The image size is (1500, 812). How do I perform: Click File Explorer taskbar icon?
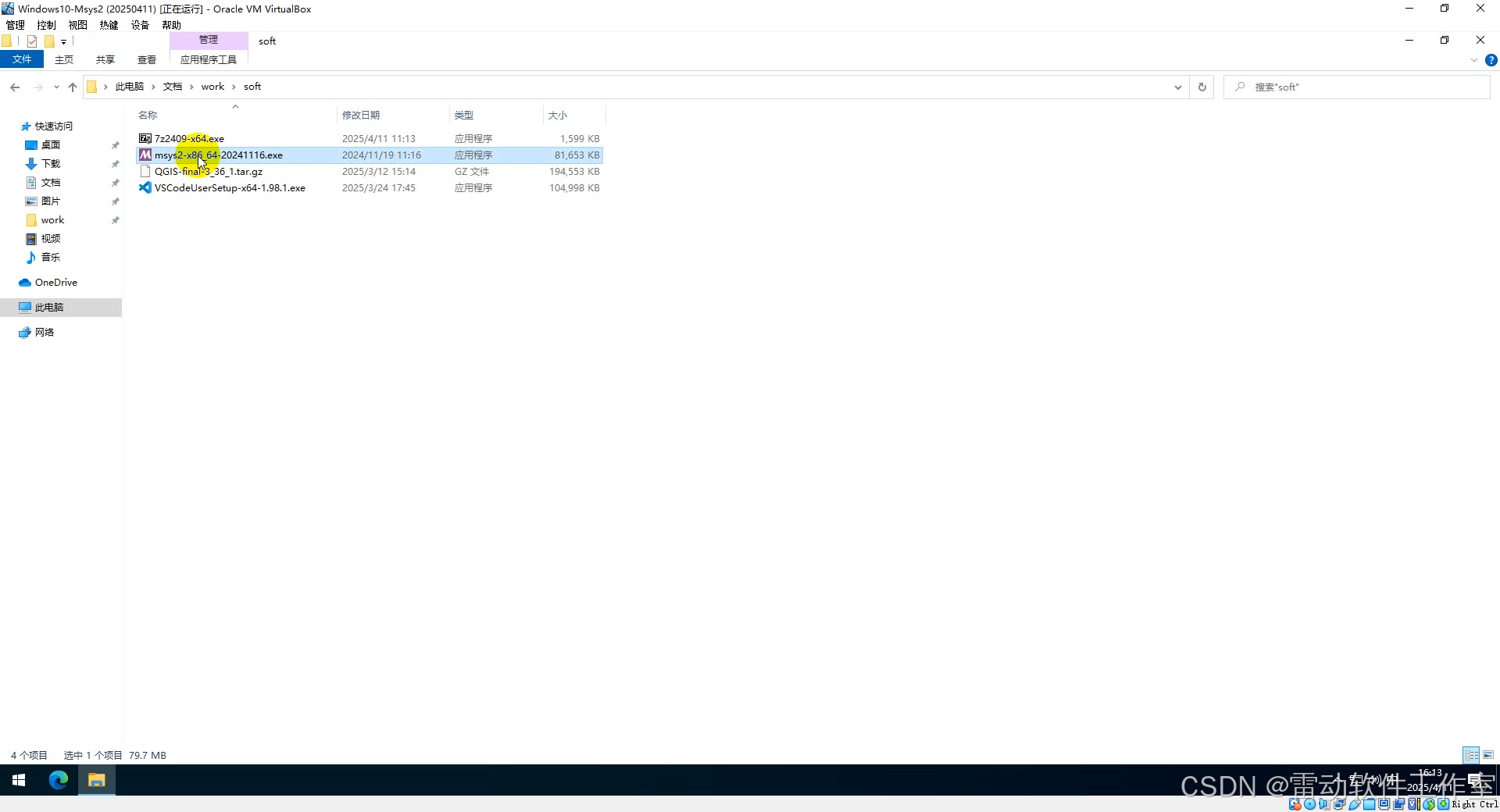coord(97,780)
